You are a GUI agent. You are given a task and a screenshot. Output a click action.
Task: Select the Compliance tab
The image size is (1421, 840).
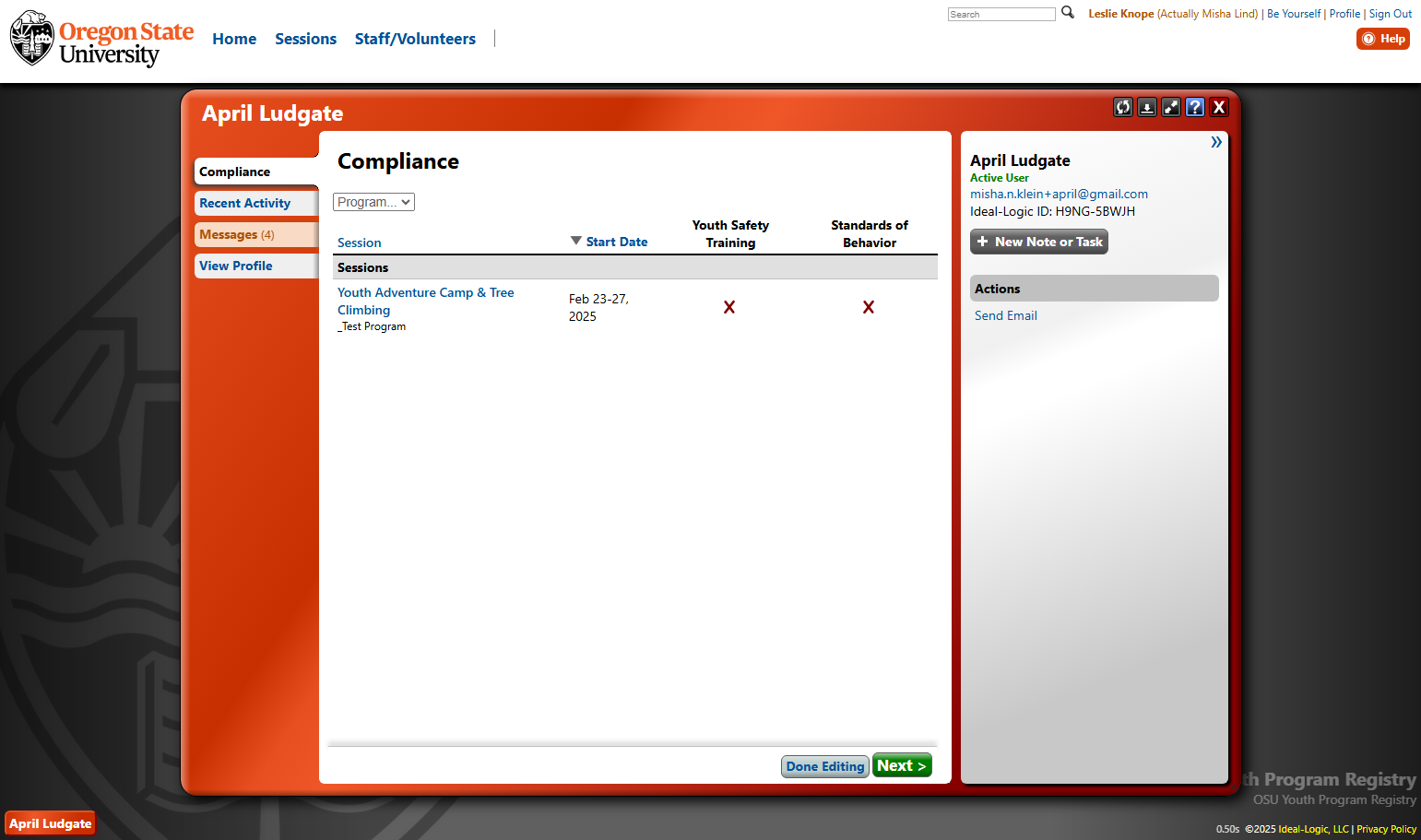(256, 172)
